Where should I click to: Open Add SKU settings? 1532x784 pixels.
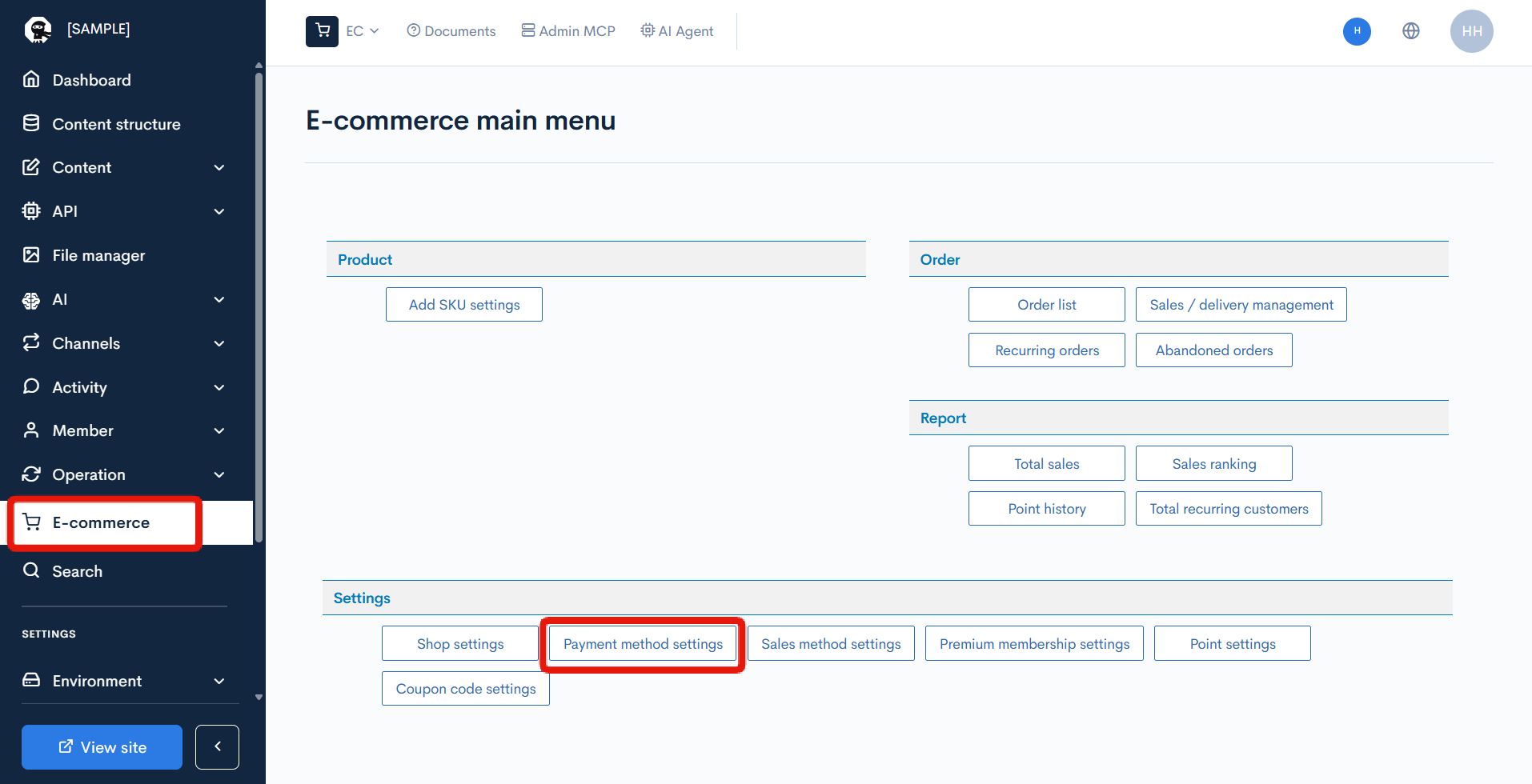pyautogui.click(x=464, y=305)
